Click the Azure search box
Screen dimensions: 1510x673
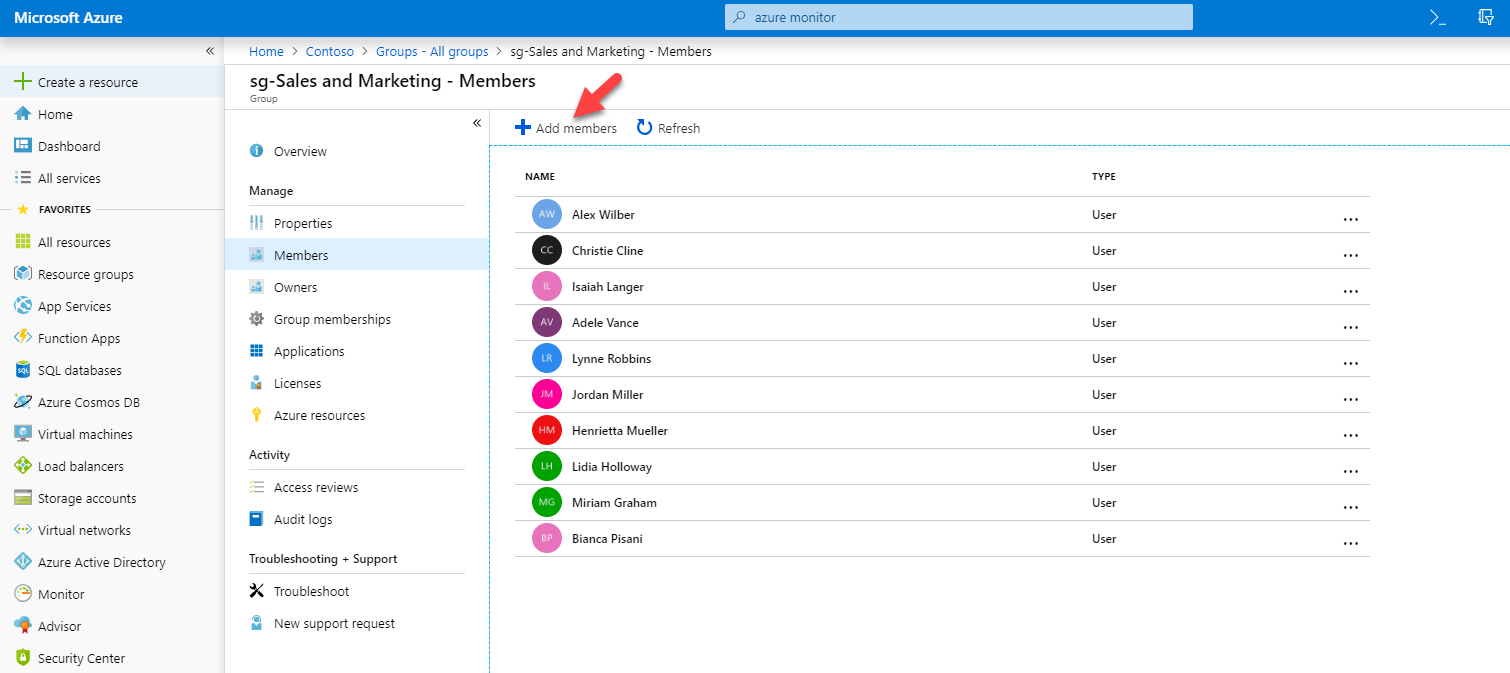tap(959, 17)
